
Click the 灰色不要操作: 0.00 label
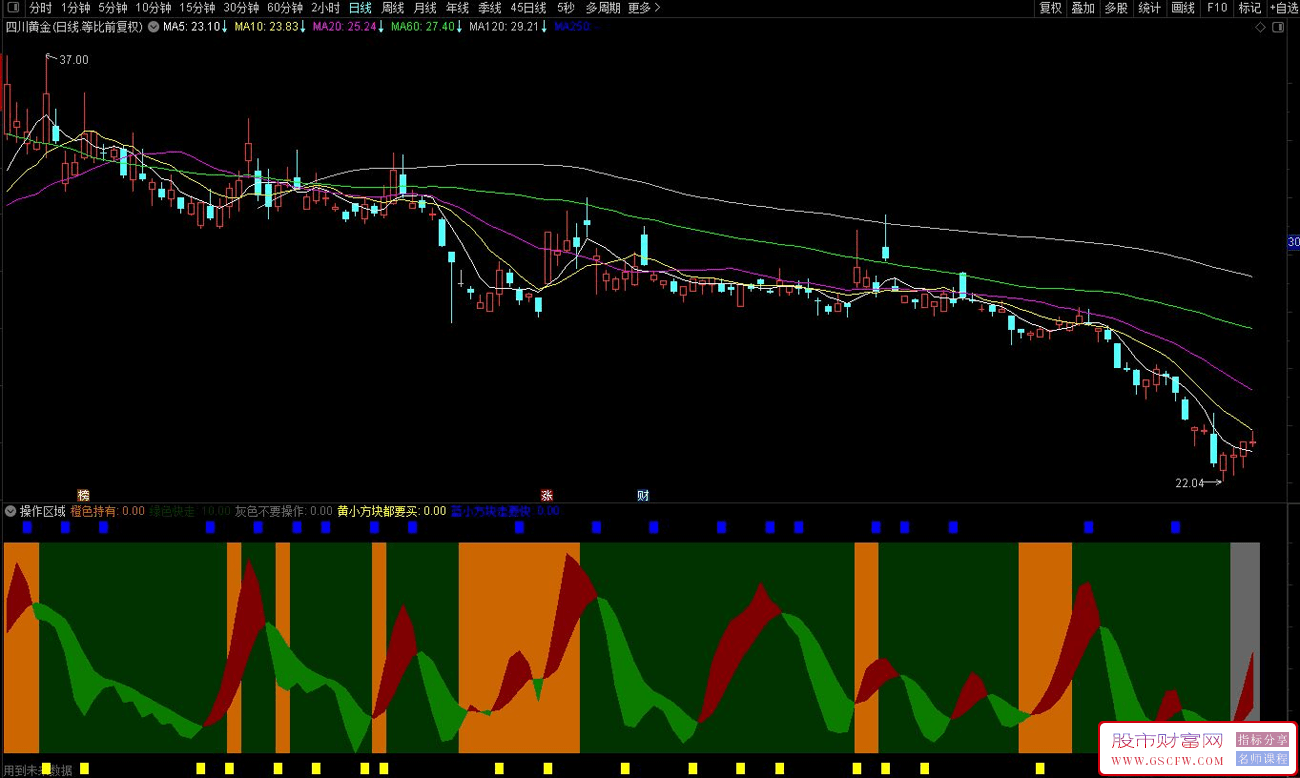(x=283, y=511)
